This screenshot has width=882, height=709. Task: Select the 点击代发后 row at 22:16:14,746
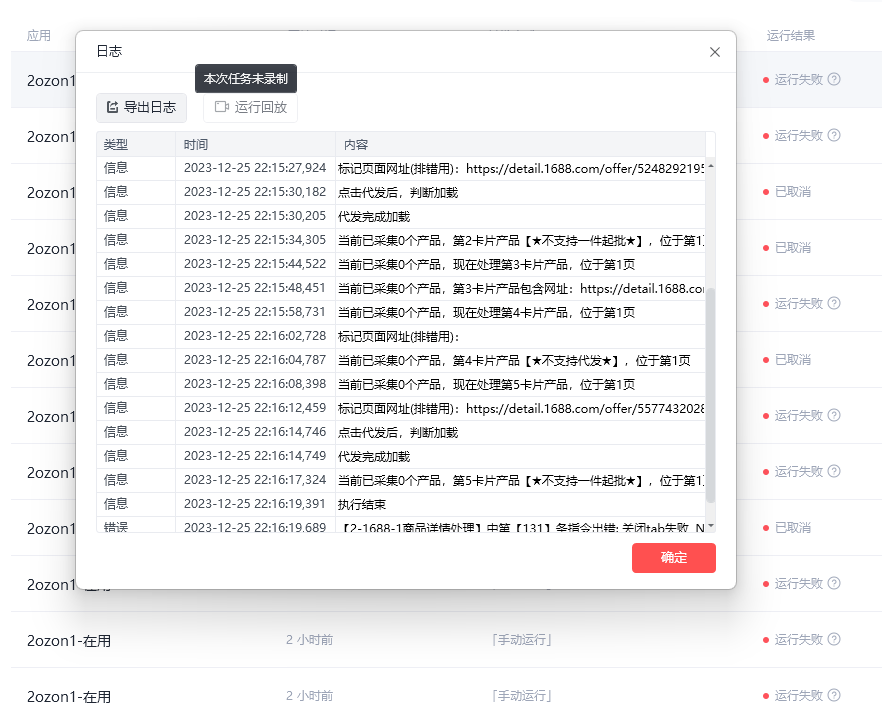point(401,432)
